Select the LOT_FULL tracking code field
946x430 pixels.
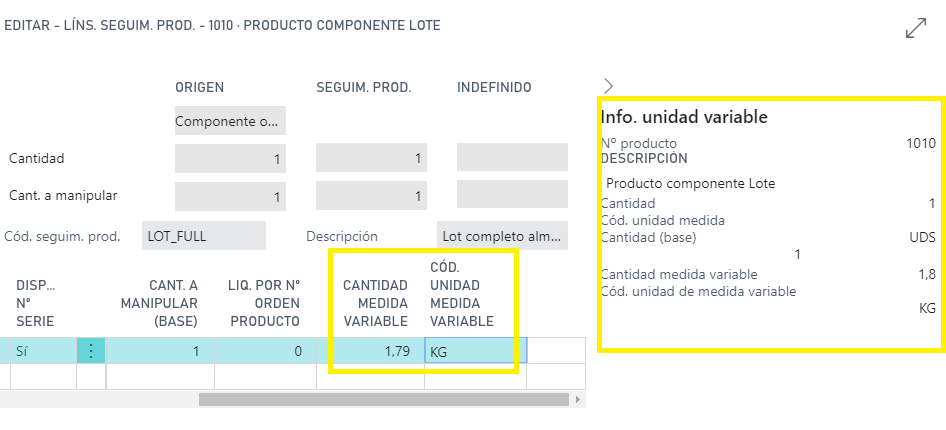(x=204, y=236)
